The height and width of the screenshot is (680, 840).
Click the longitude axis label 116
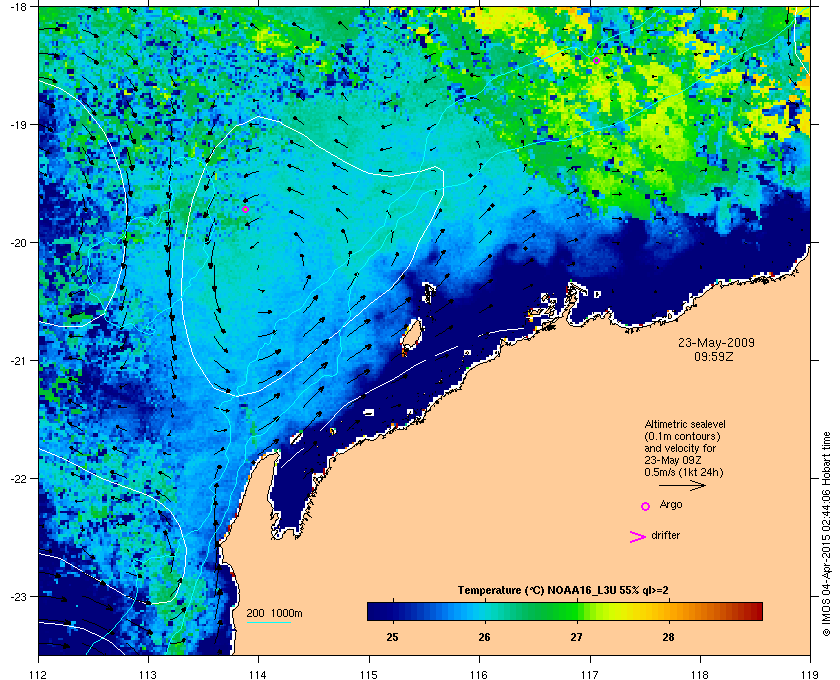479,674
